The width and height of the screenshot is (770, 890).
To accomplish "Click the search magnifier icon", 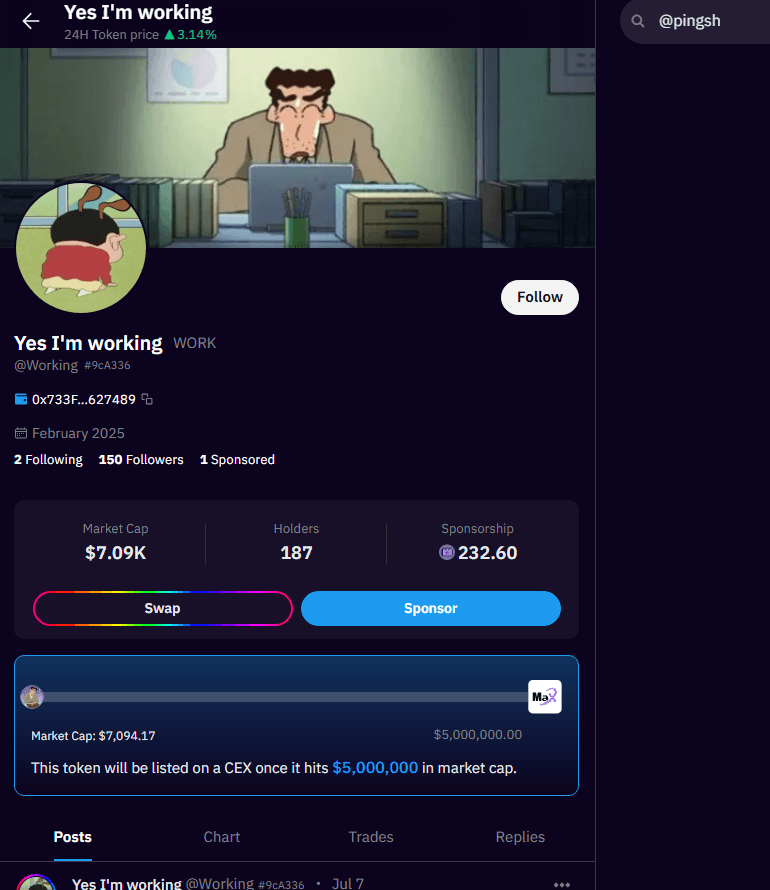I will click(638, 22).
